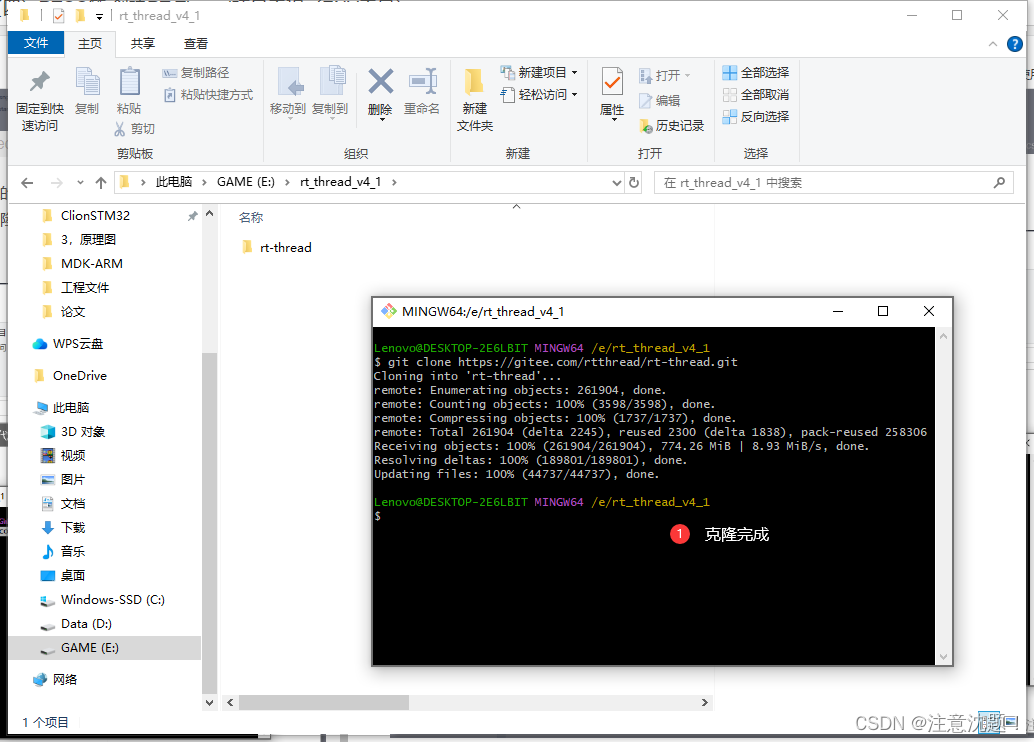Click the Help question mark icon
Viewport: 1034px width, 742px height.
pos(1014,44)
